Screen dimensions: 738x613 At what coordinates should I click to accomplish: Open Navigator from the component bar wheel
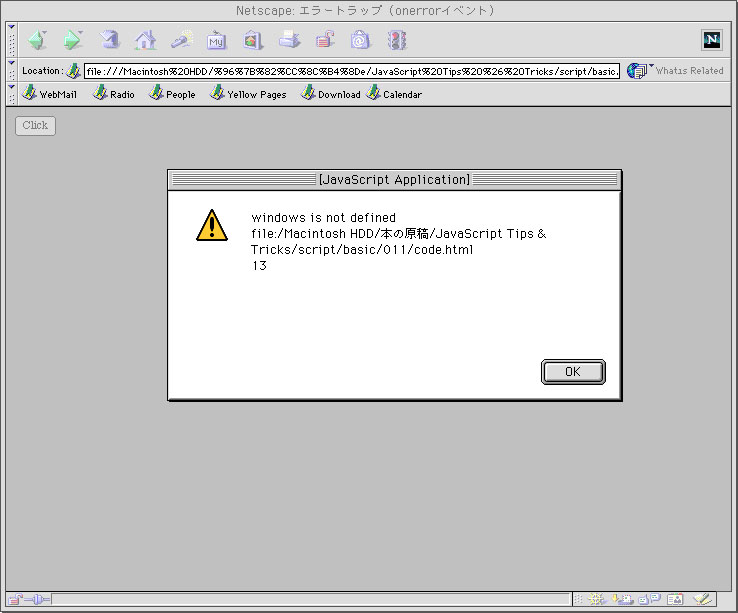[596, 599]
